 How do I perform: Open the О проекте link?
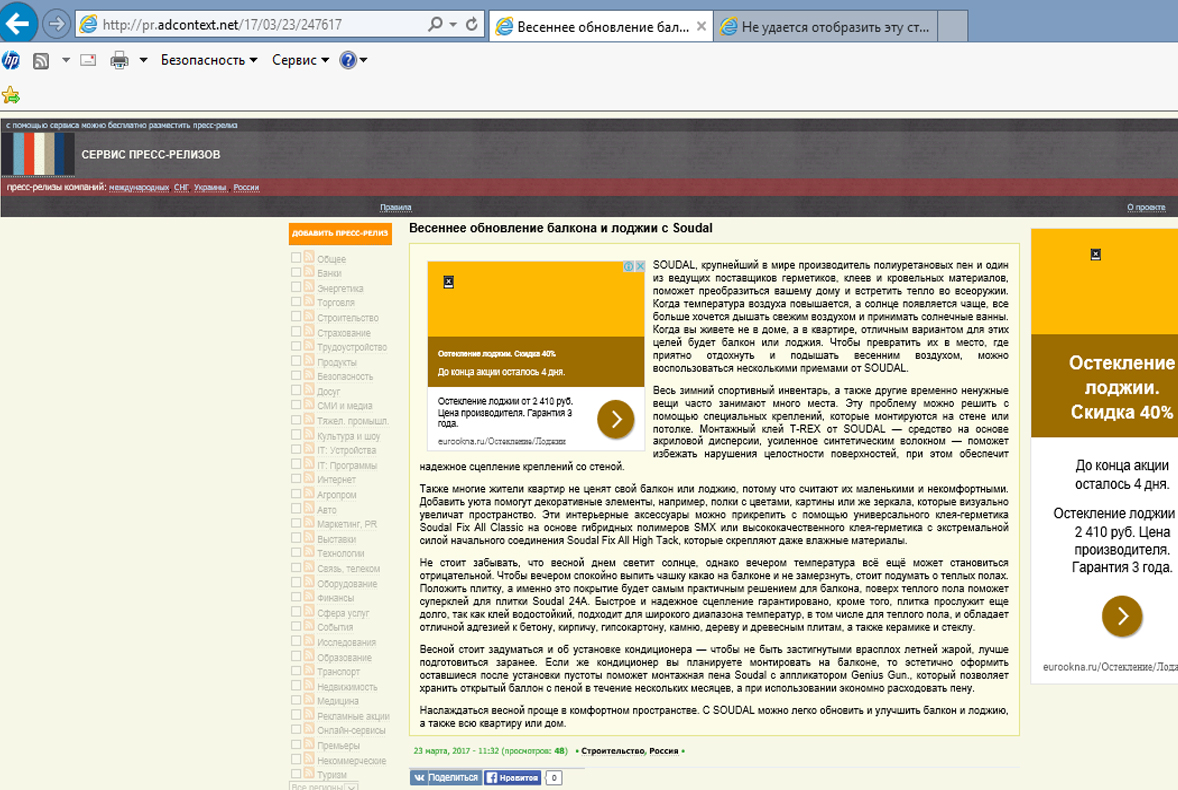tap(1146, 207)
